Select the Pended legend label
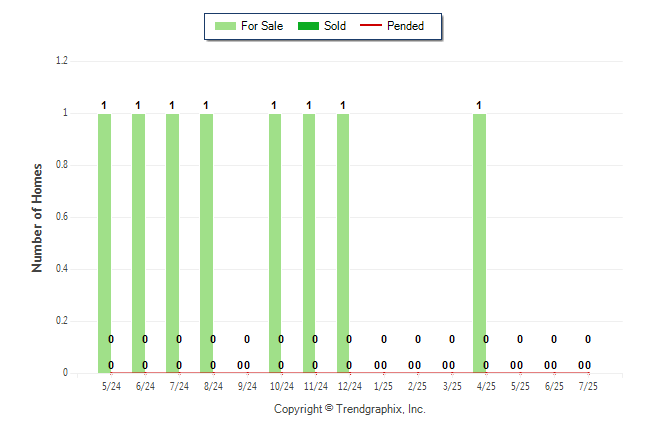The height and width of the screenshot is (434, 646). (x=405, y=26)
